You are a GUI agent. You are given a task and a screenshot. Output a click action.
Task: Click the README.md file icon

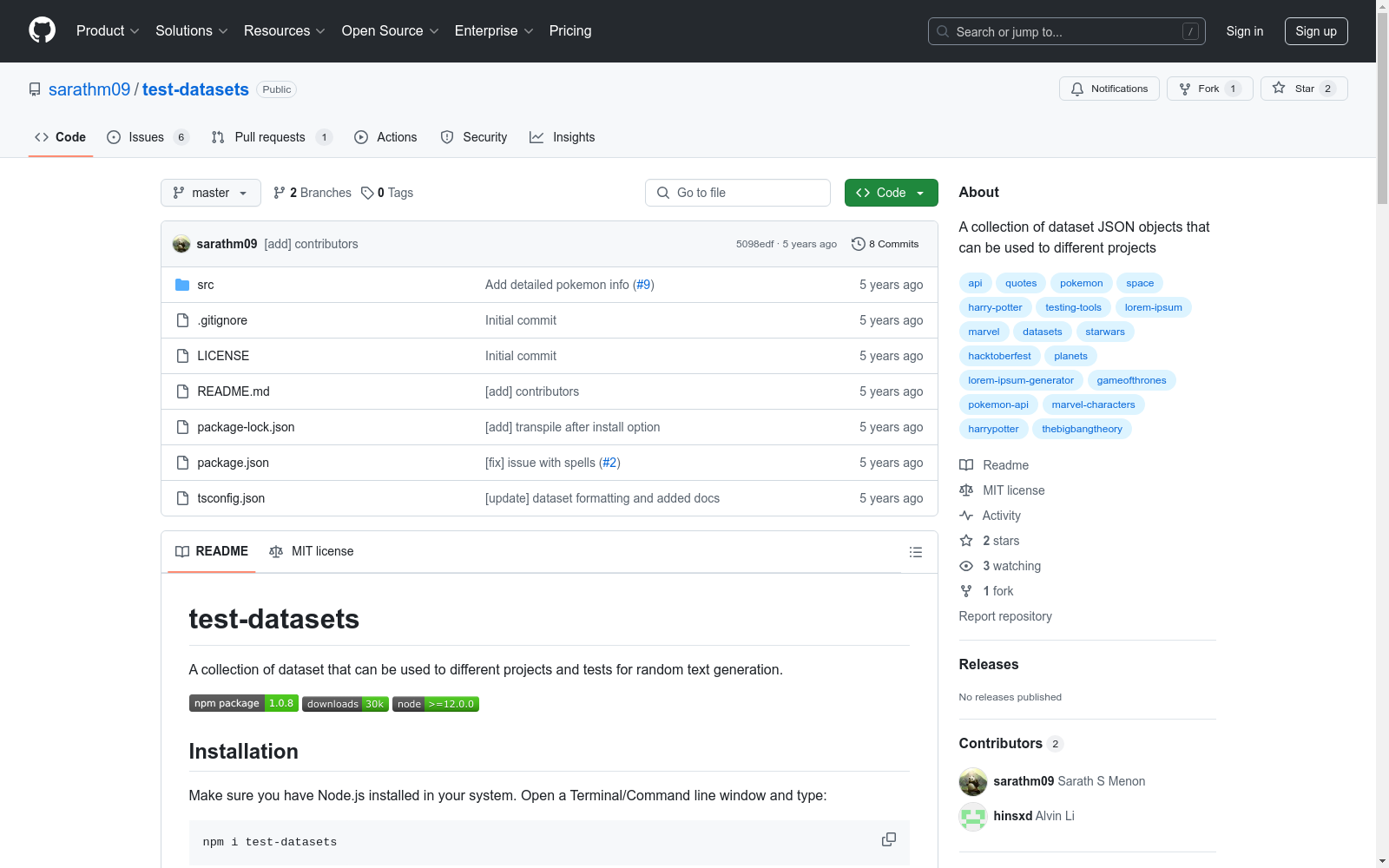182,391
